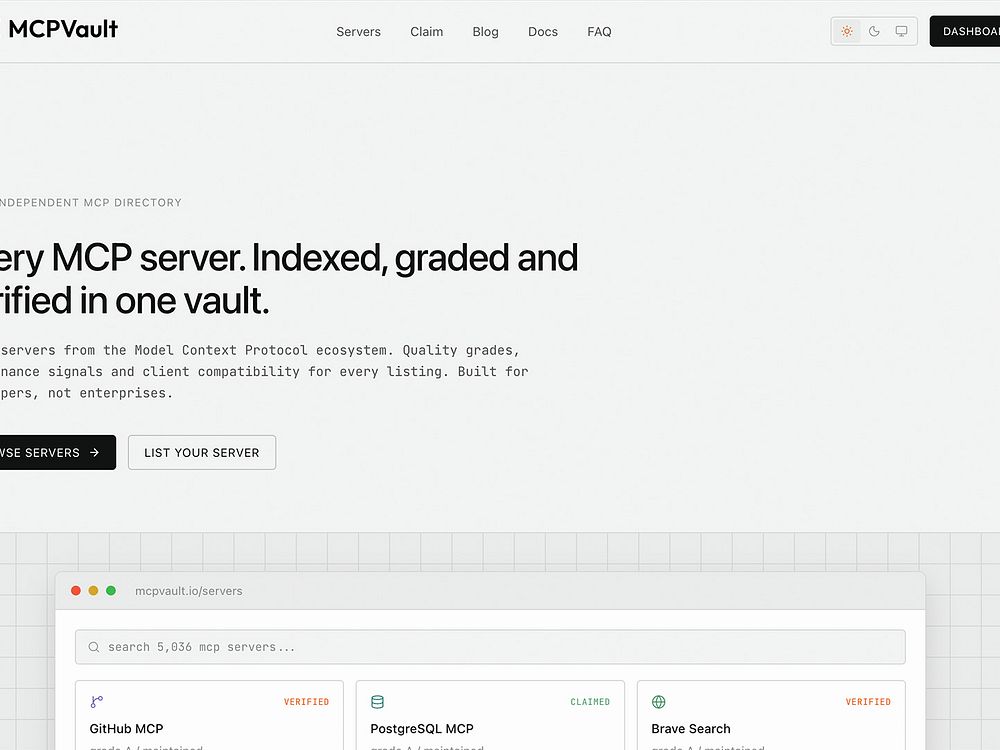This screenshot has height=750, width=1000.
Task: Open the FAQ link
Action: pos(599,31)
